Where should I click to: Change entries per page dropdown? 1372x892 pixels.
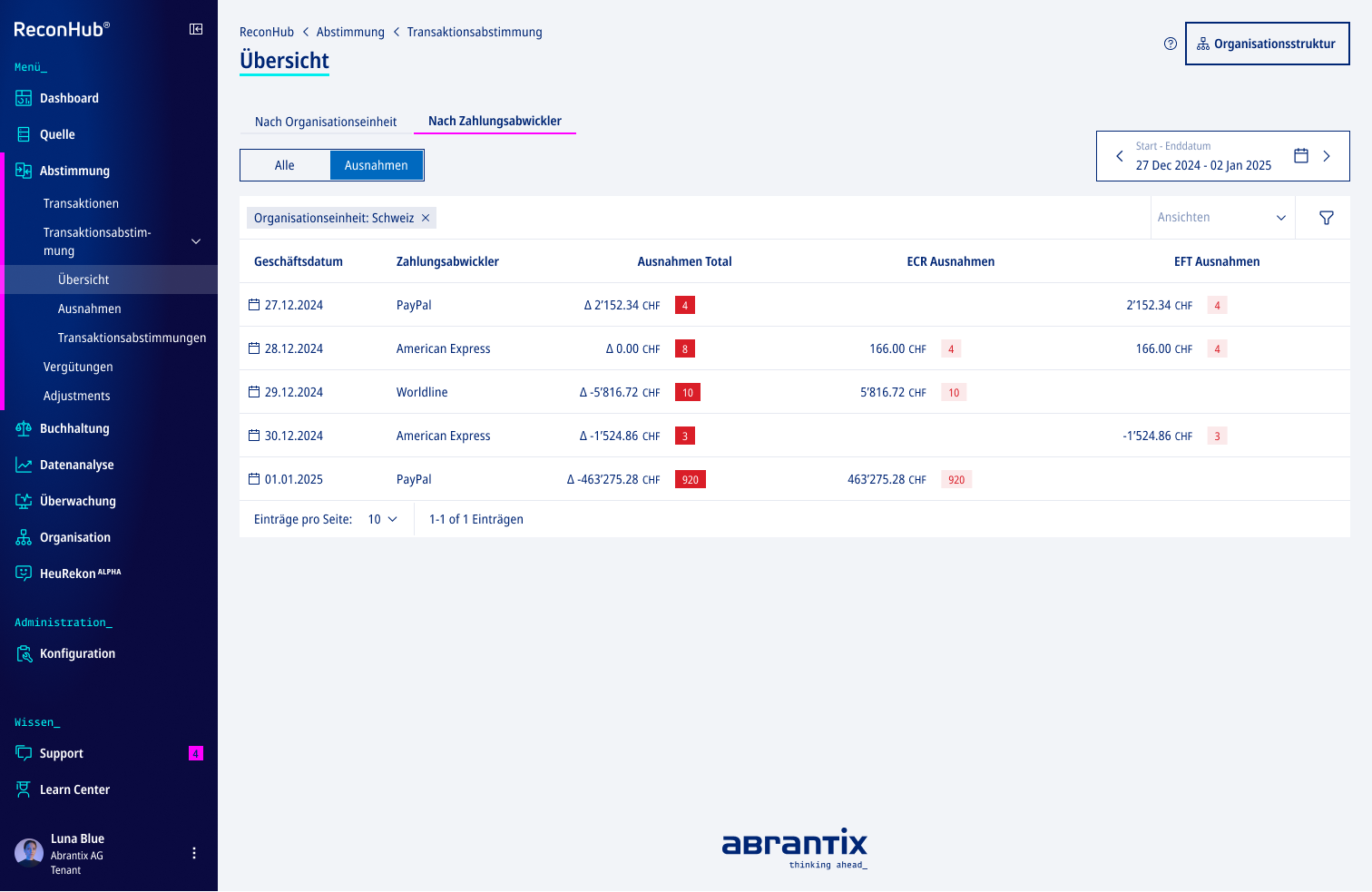click(x=382, y=519)
